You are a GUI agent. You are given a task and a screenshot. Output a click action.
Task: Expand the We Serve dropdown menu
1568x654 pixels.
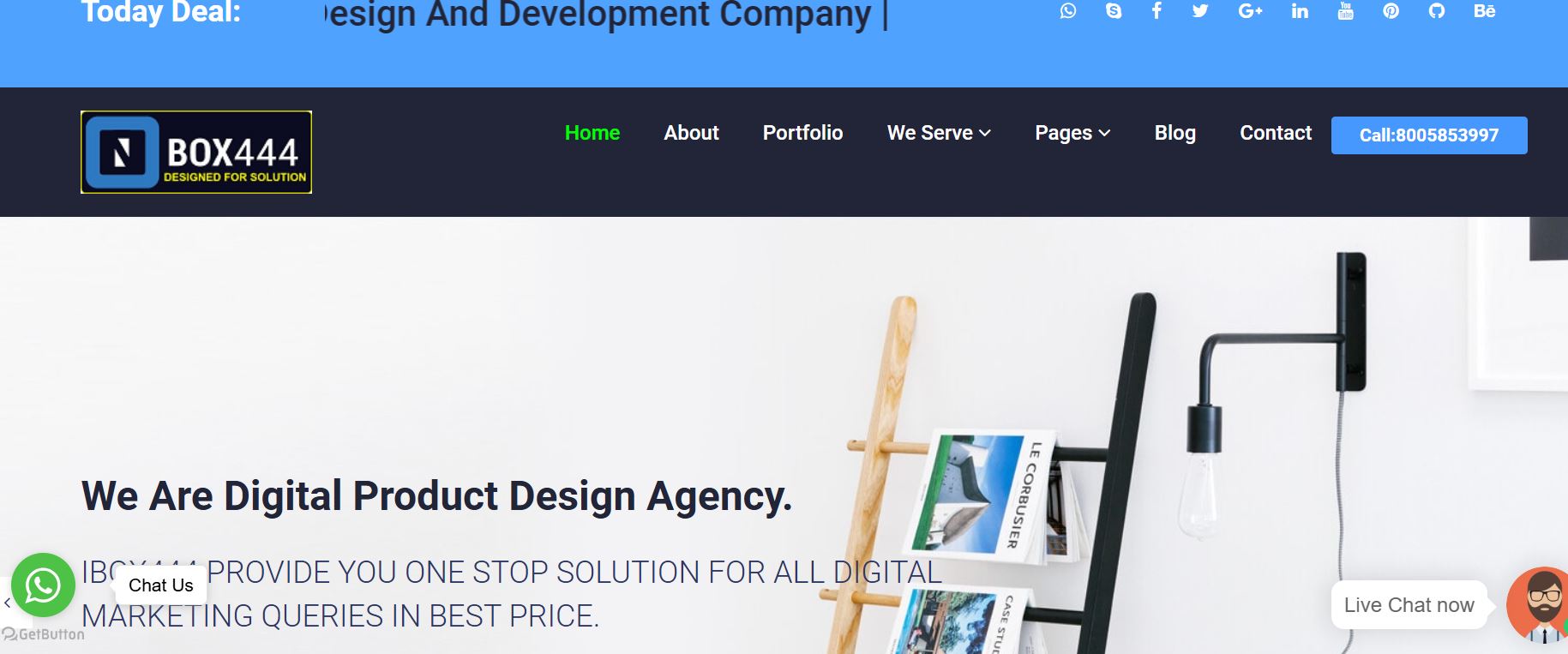939,133
